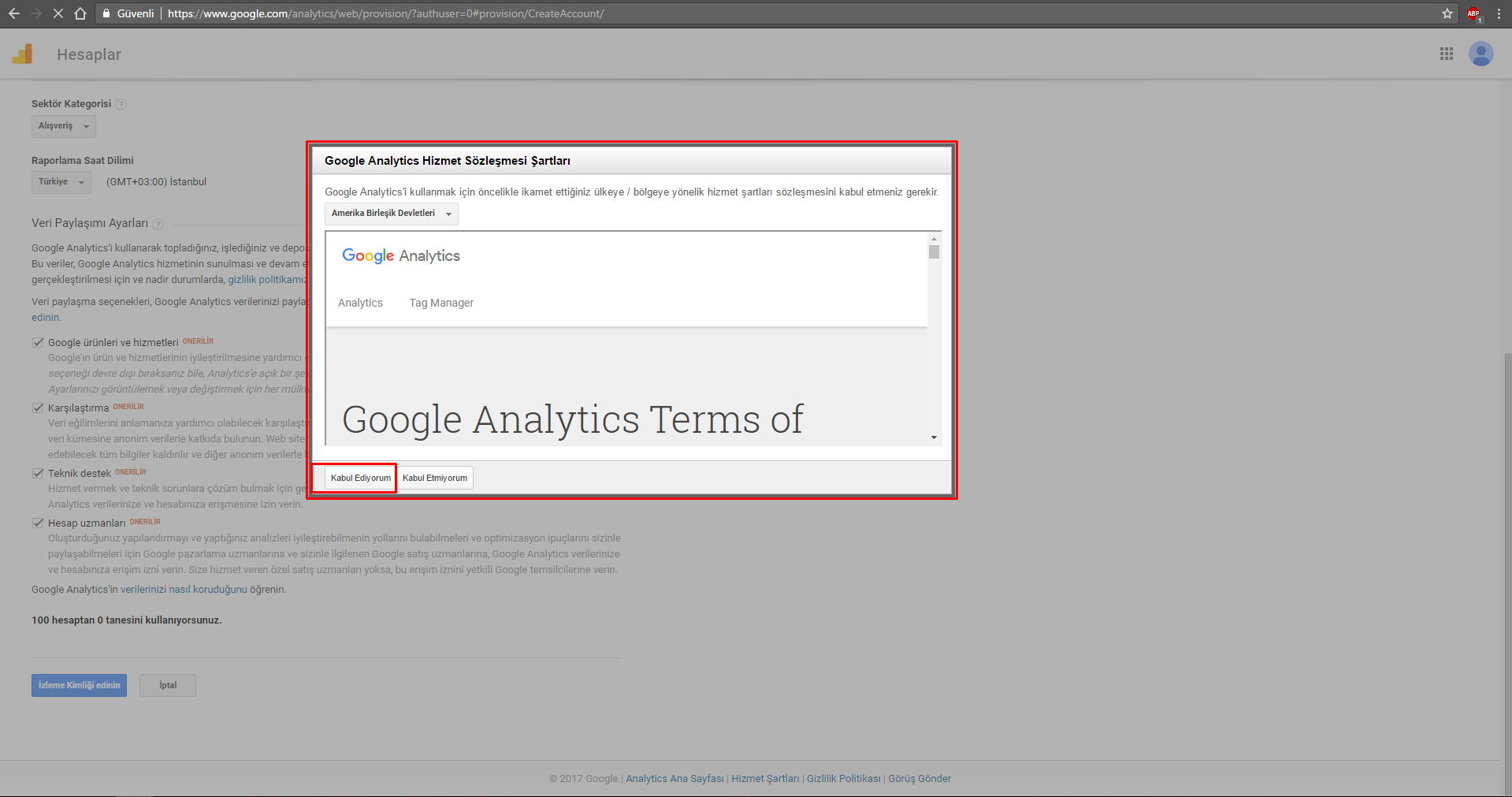The image size is (1512, 797).
Task: Open the Google apps grid icon
Action: (x=1447, y=54)
